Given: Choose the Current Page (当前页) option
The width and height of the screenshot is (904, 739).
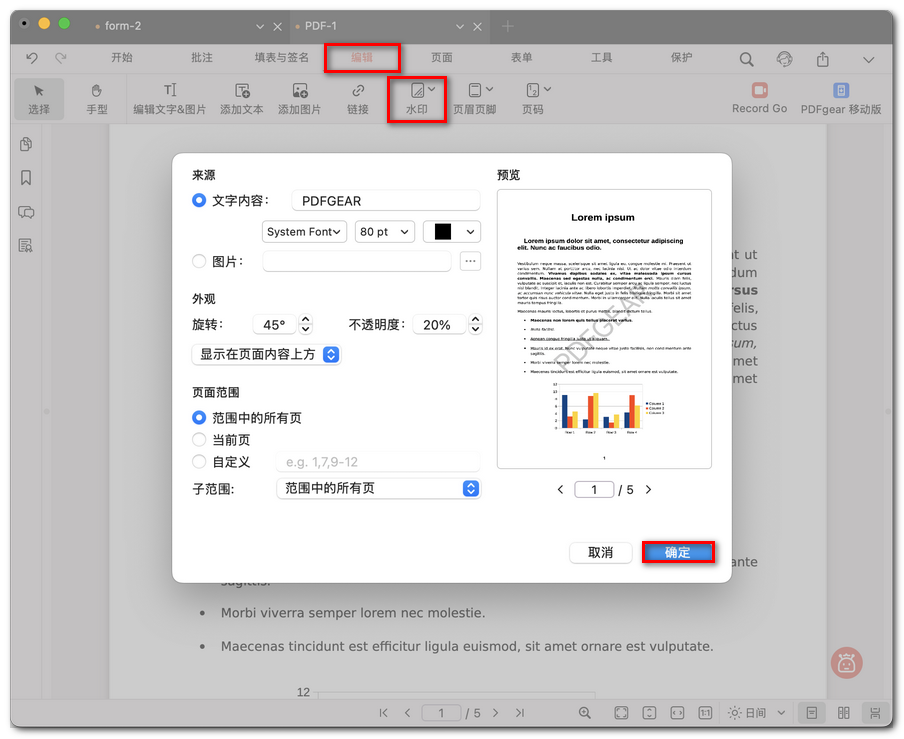Looking at the screenshot, I should click(199, 440).
